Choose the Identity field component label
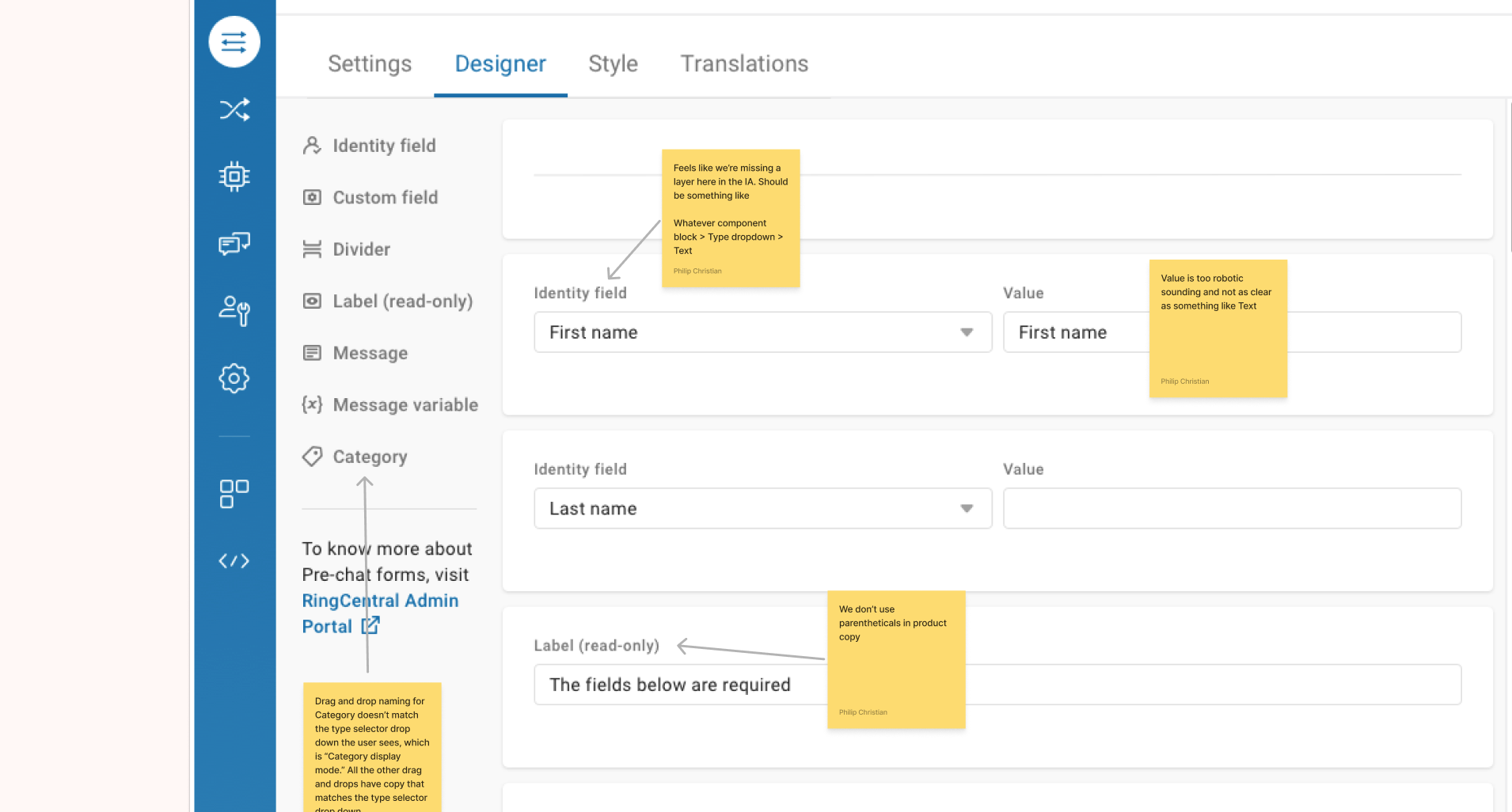Viewport: 1512px width, 812px height. (384, 146)
